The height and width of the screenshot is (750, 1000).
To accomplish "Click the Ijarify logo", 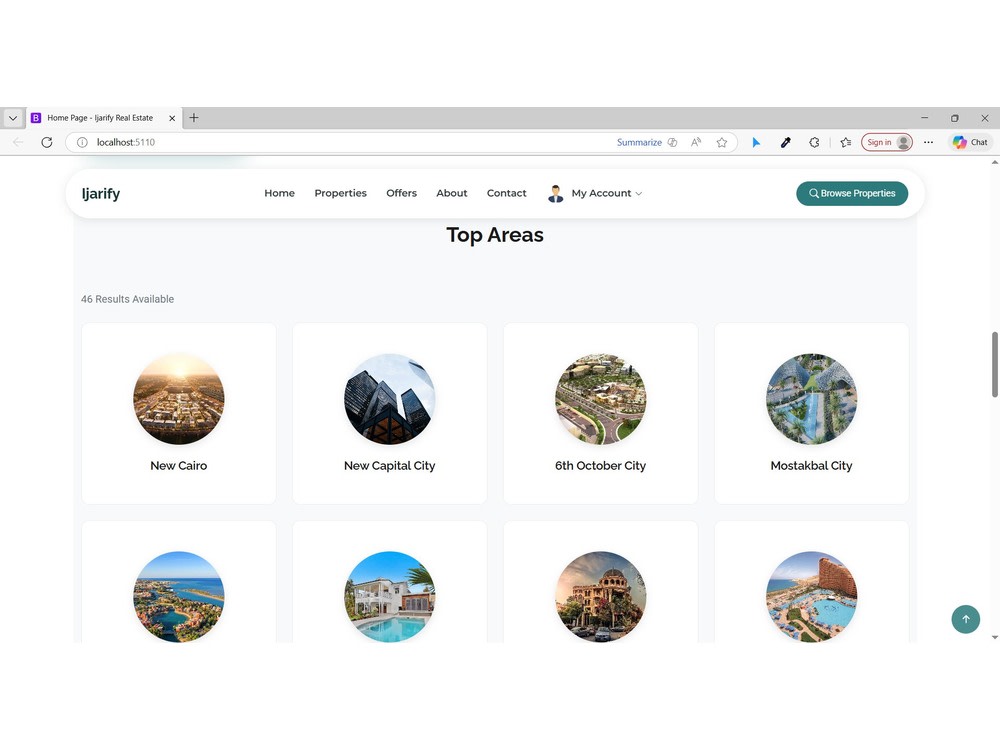I will pyautogui.click(x=101, y=193).
